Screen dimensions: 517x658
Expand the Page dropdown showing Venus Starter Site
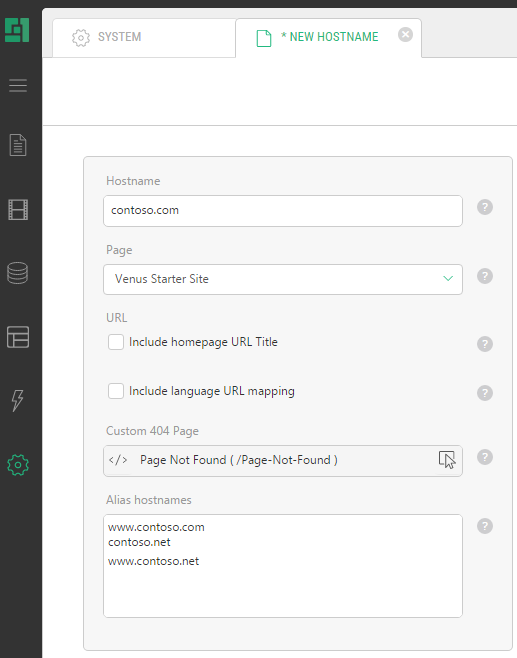pyautogui.click(x=283, y=279)
